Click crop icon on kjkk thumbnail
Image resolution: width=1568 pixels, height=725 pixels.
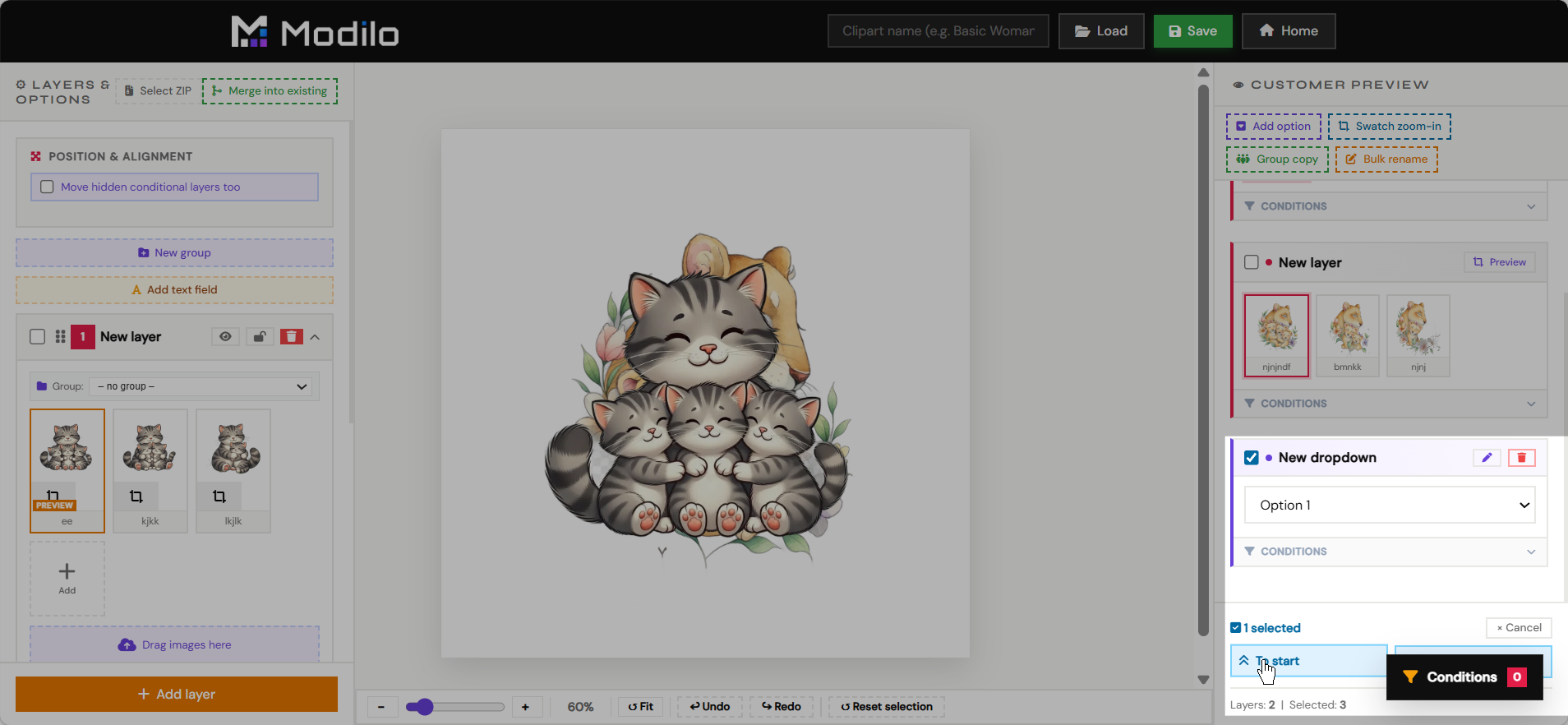136,496
